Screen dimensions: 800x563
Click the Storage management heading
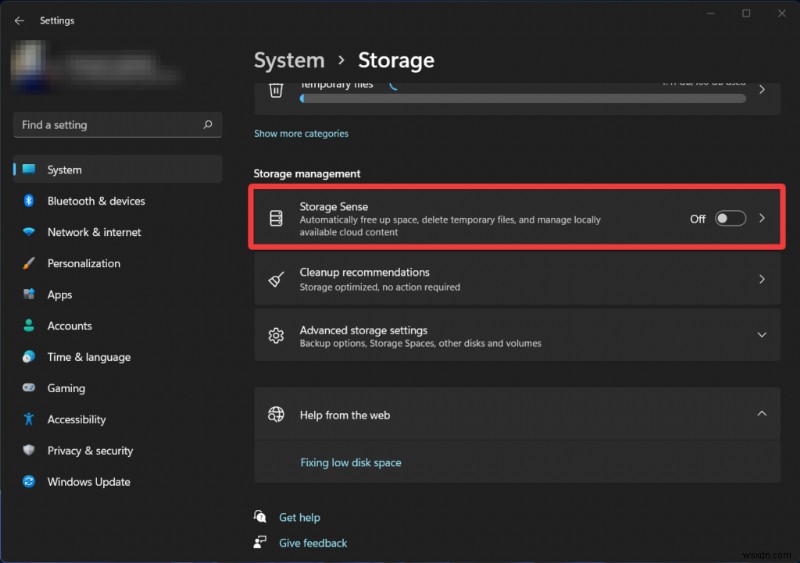(x=307, y=174)
